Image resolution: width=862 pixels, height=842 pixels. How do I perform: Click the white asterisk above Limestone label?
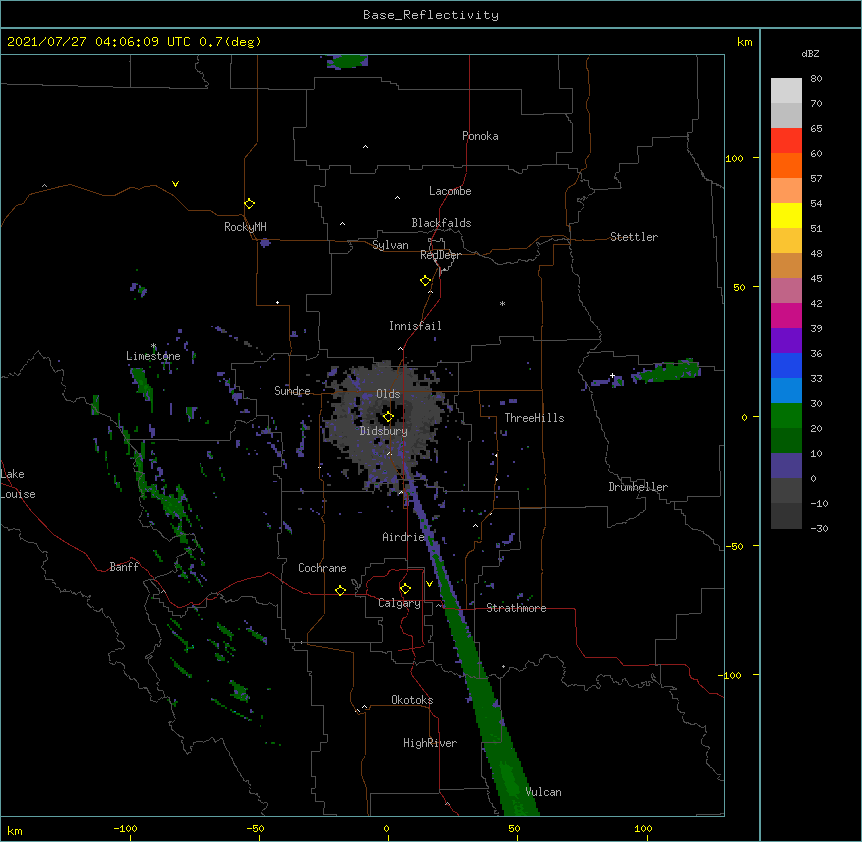[x=153, y=346]
